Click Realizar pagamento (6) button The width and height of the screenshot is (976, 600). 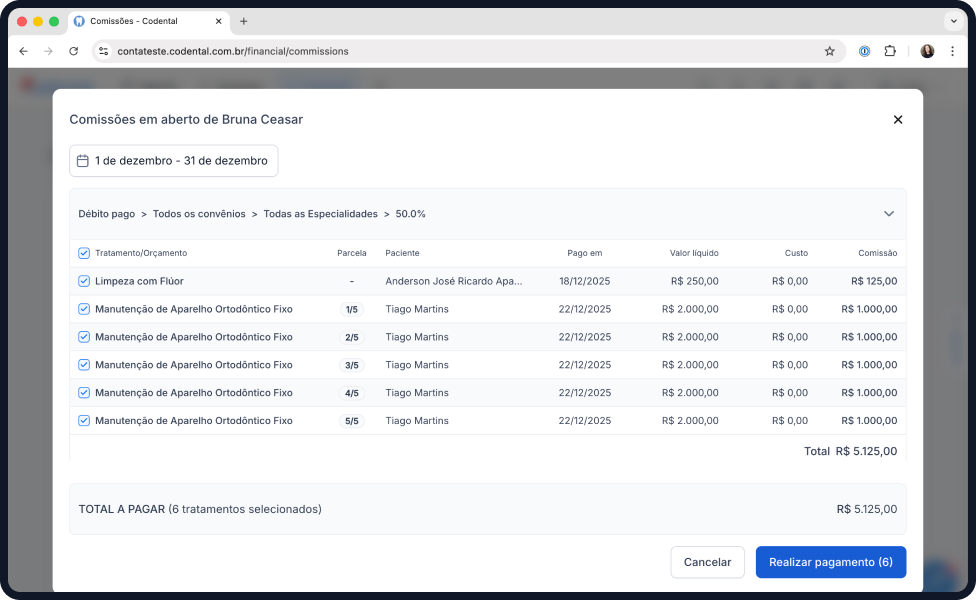coord(830,562)
